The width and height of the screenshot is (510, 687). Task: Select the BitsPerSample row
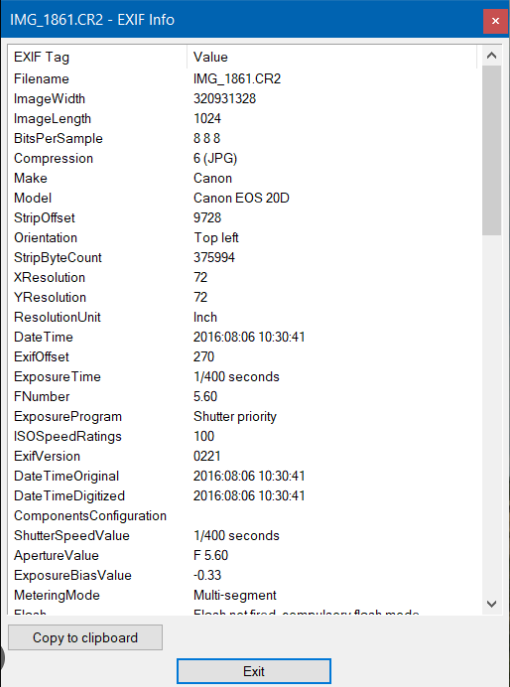[x=243, y=138]
